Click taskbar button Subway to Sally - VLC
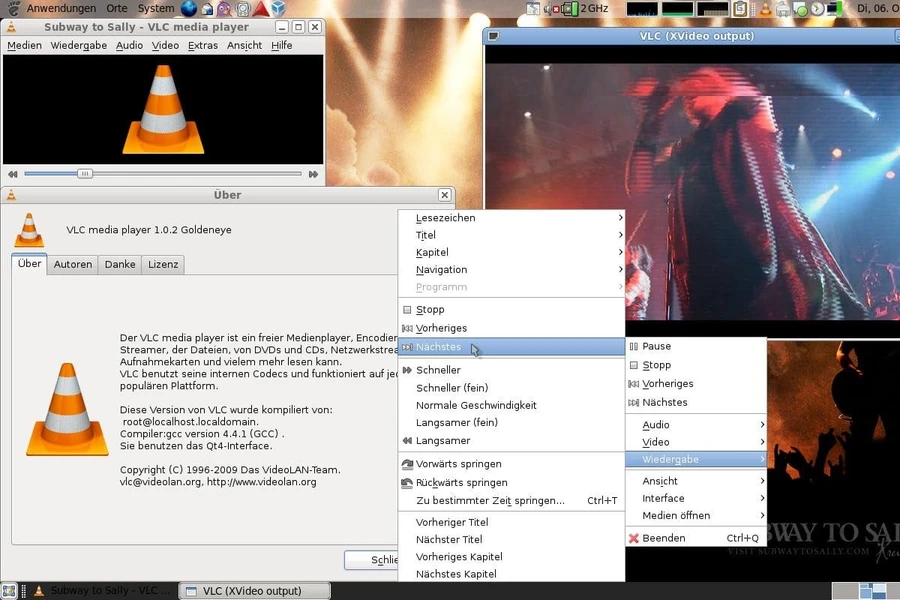Screen dimensions: 900x600 coord(103,591)
